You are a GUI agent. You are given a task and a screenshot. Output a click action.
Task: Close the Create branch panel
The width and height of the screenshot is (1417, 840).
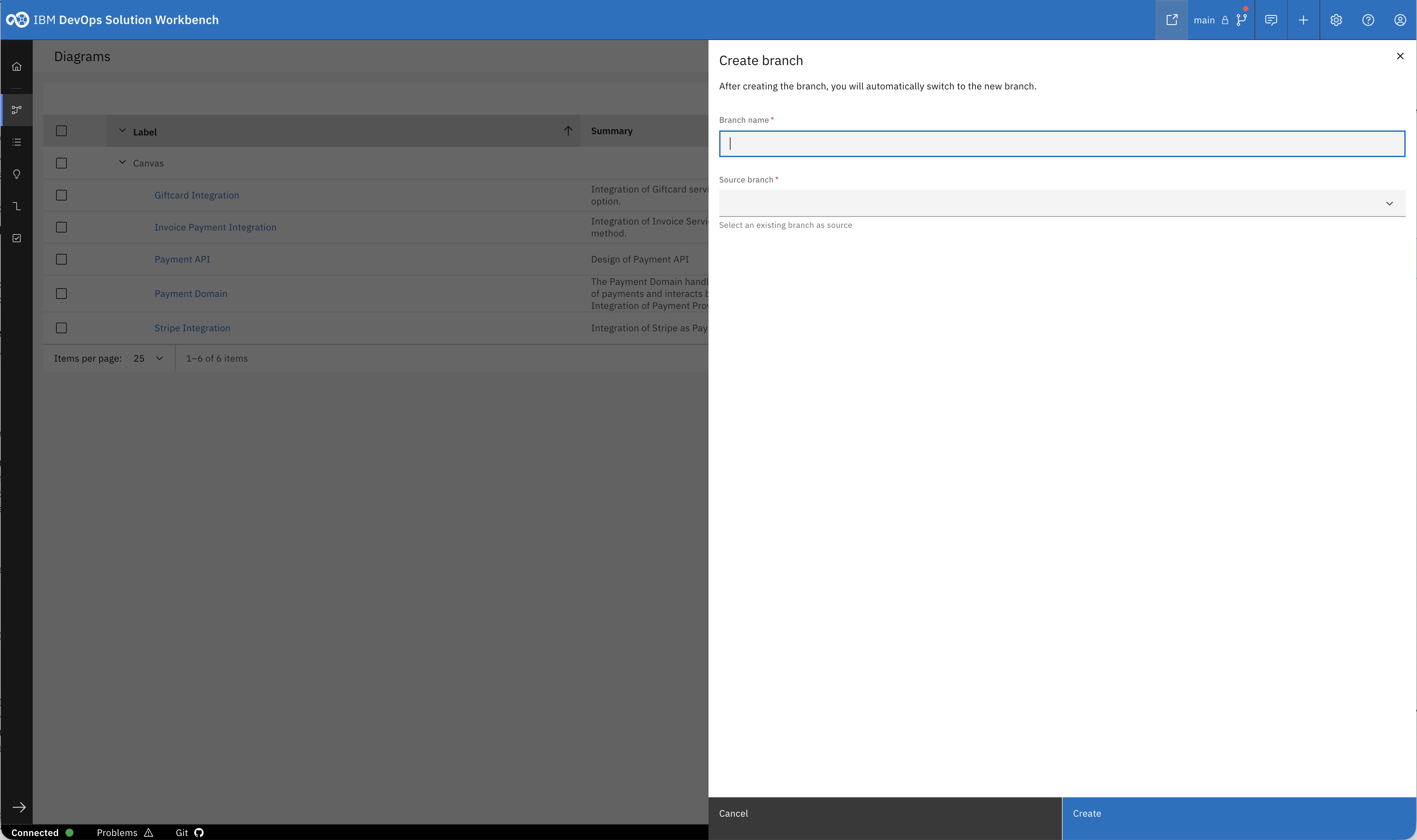[1400, 56]
